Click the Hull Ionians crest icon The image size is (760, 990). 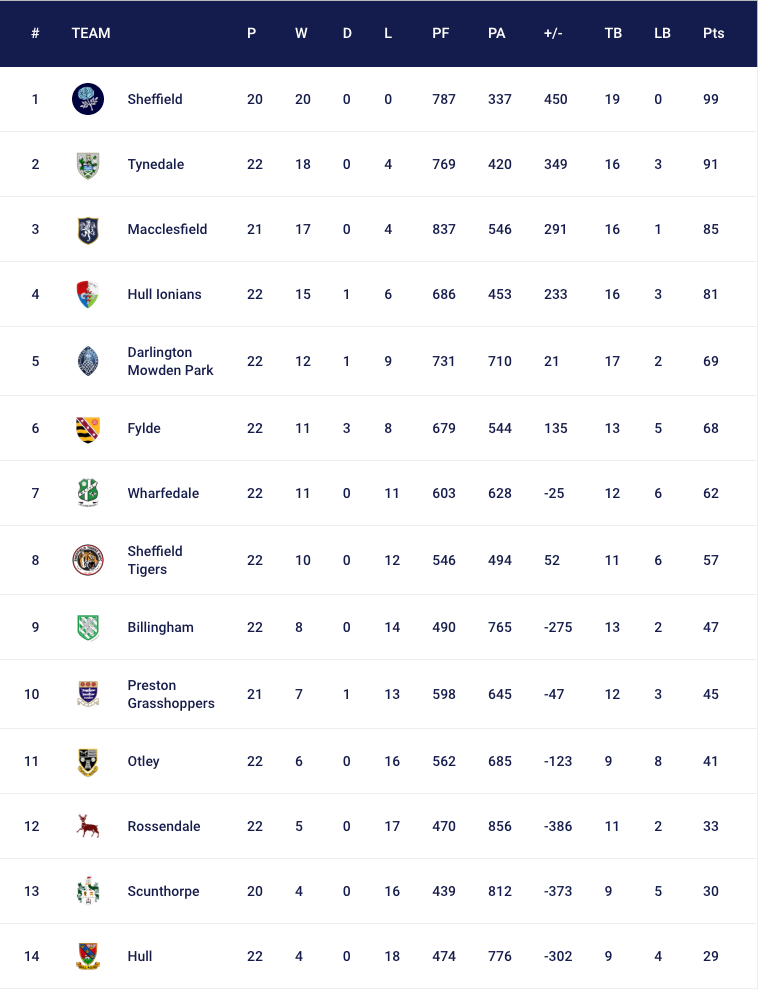88,295
